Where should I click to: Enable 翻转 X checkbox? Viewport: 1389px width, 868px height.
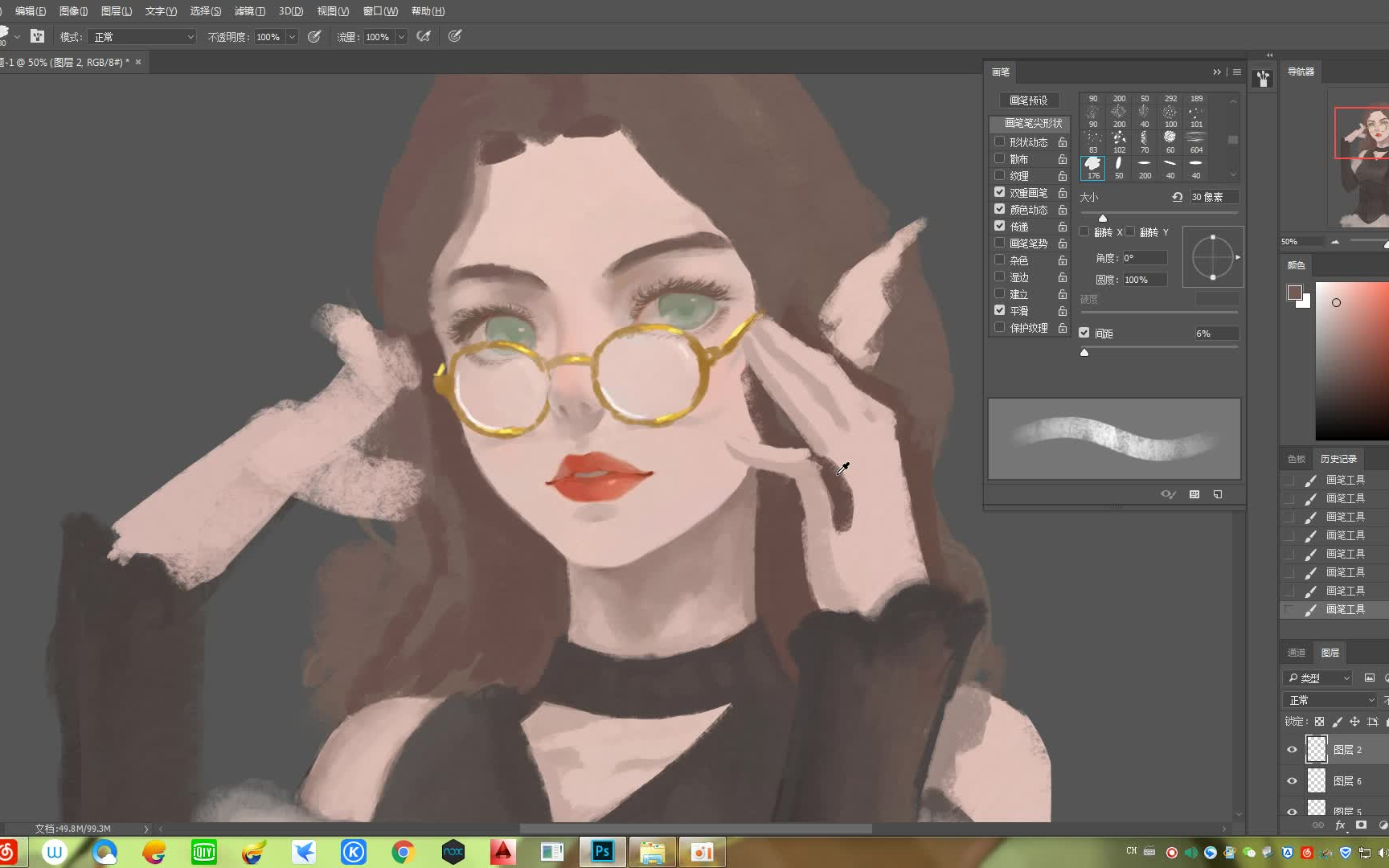point(1084,231)
